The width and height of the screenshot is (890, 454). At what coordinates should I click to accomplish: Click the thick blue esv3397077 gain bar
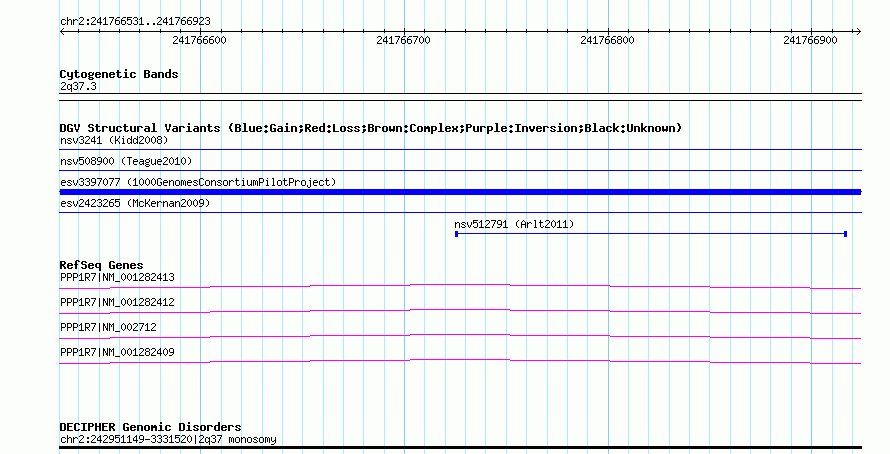click(460, 192)
